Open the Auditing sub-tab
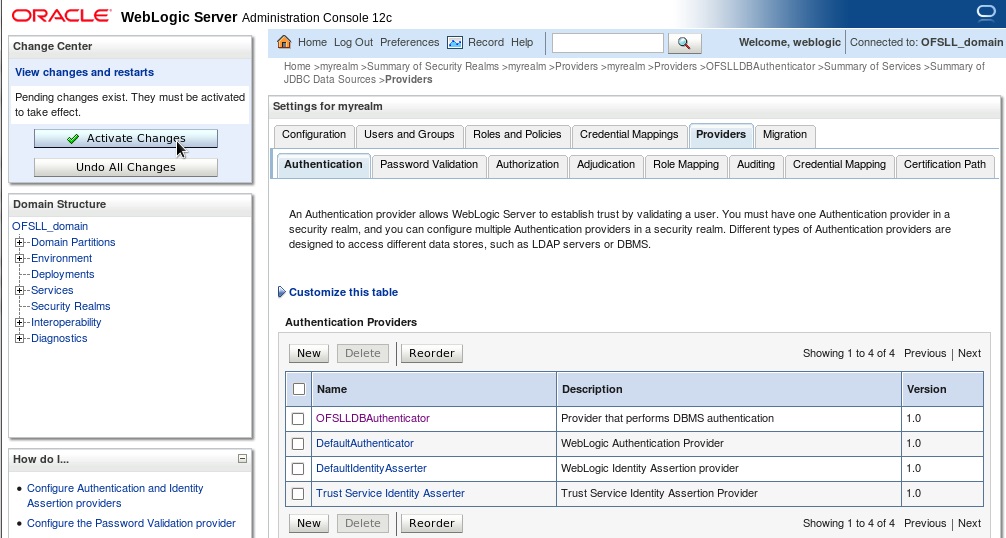This screenshot has height=538, width=1006. [x=756, y=165]
